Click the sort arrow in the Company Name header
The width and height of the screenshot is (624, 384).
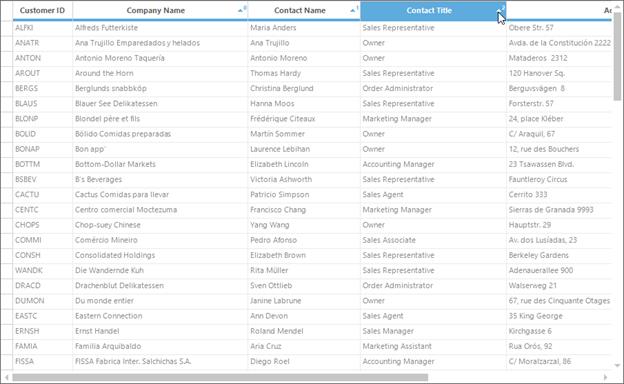coord(241,10)
